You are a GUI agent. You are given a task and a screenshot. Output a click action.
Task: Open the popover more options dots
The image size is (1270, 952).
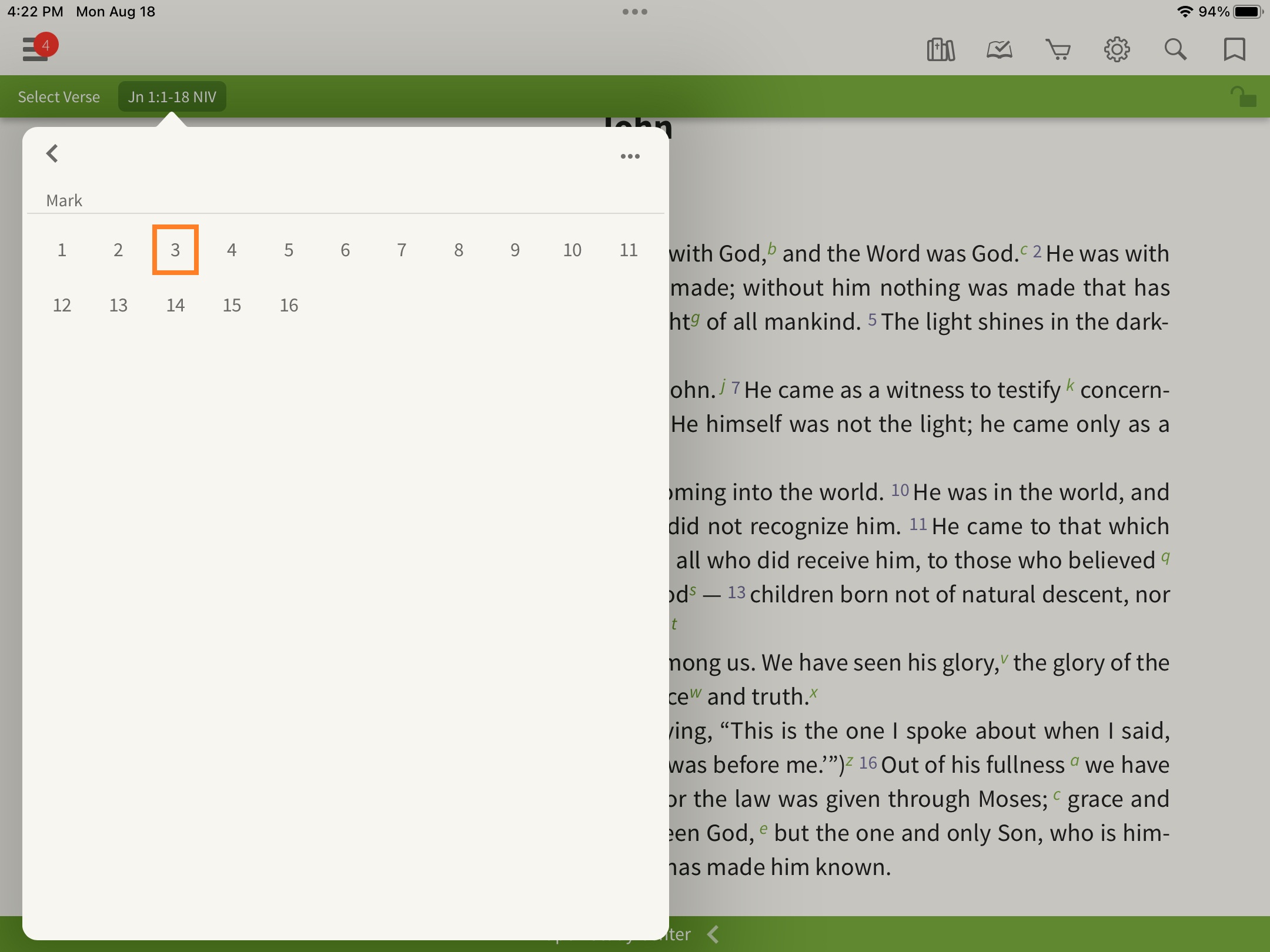630,156
